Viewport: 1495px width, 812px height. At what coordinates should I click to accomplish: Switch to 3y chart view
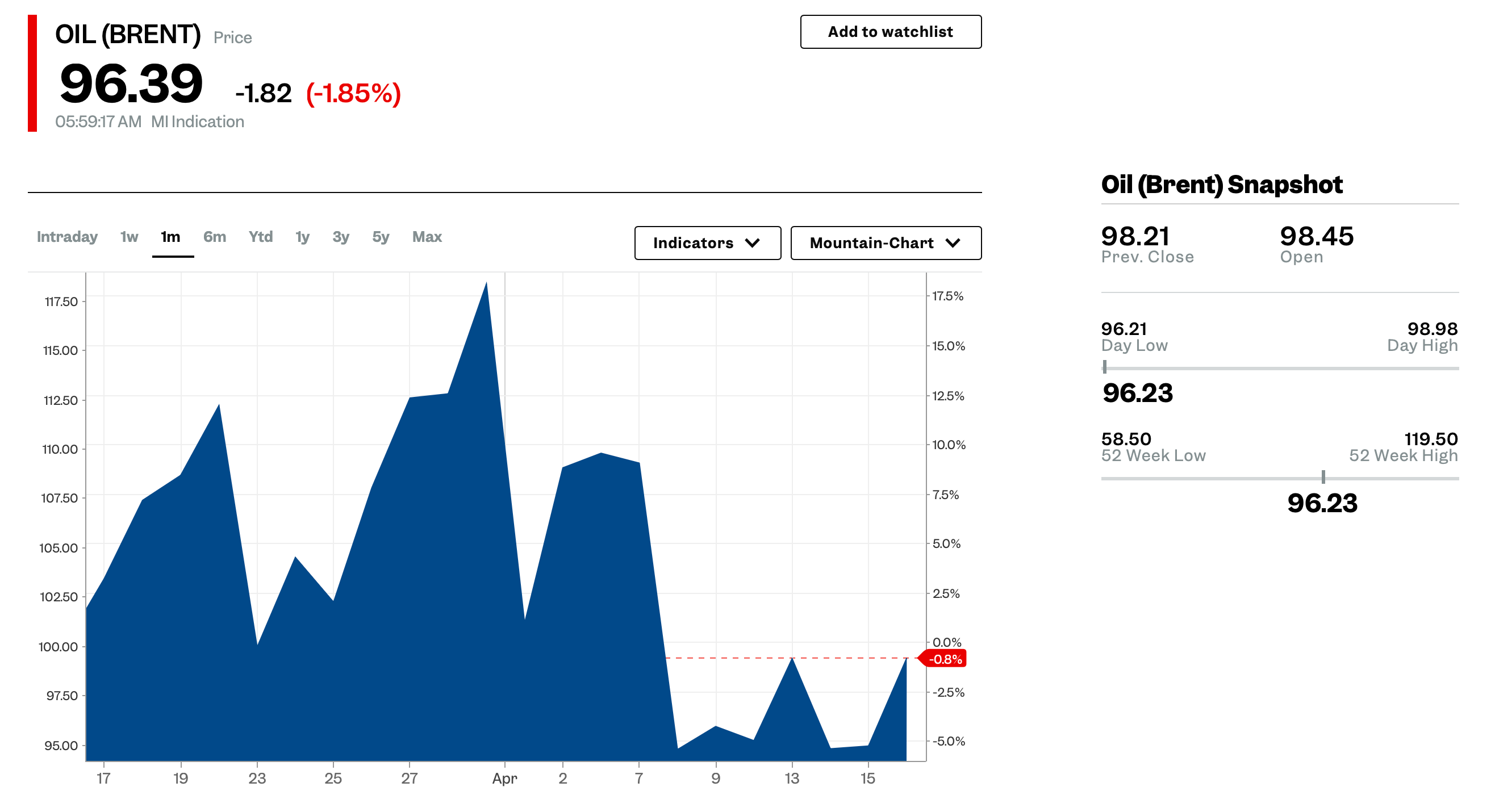[341, 237]
